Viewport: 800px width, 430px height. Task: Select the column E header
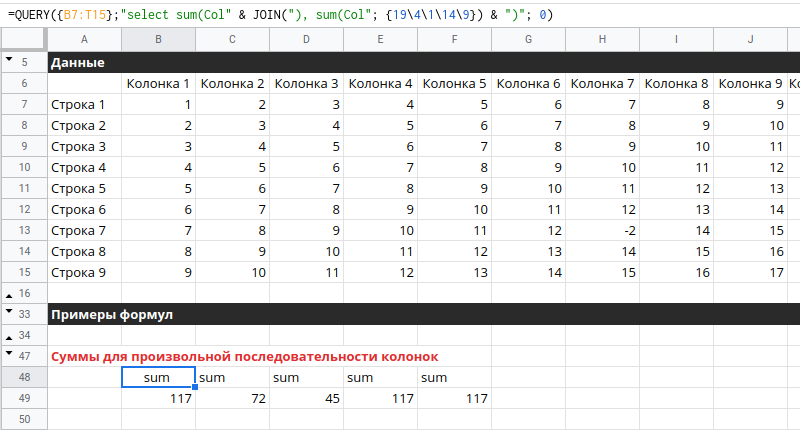380,40
